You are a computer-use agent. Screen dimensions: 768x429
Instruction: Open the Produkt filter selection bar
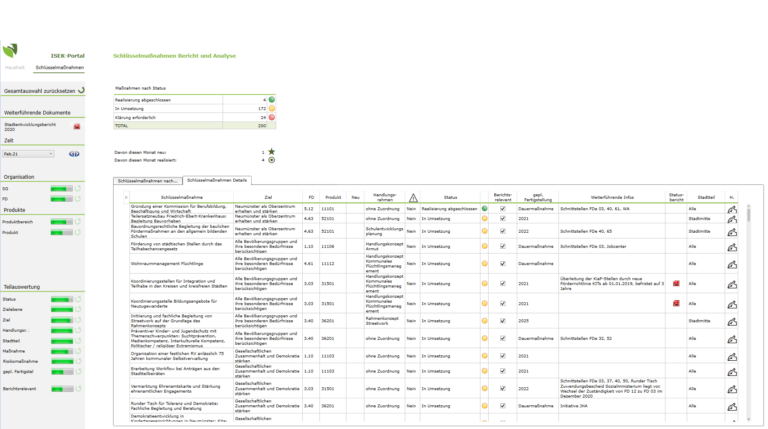pyautogui.click(x=62, y=232)
